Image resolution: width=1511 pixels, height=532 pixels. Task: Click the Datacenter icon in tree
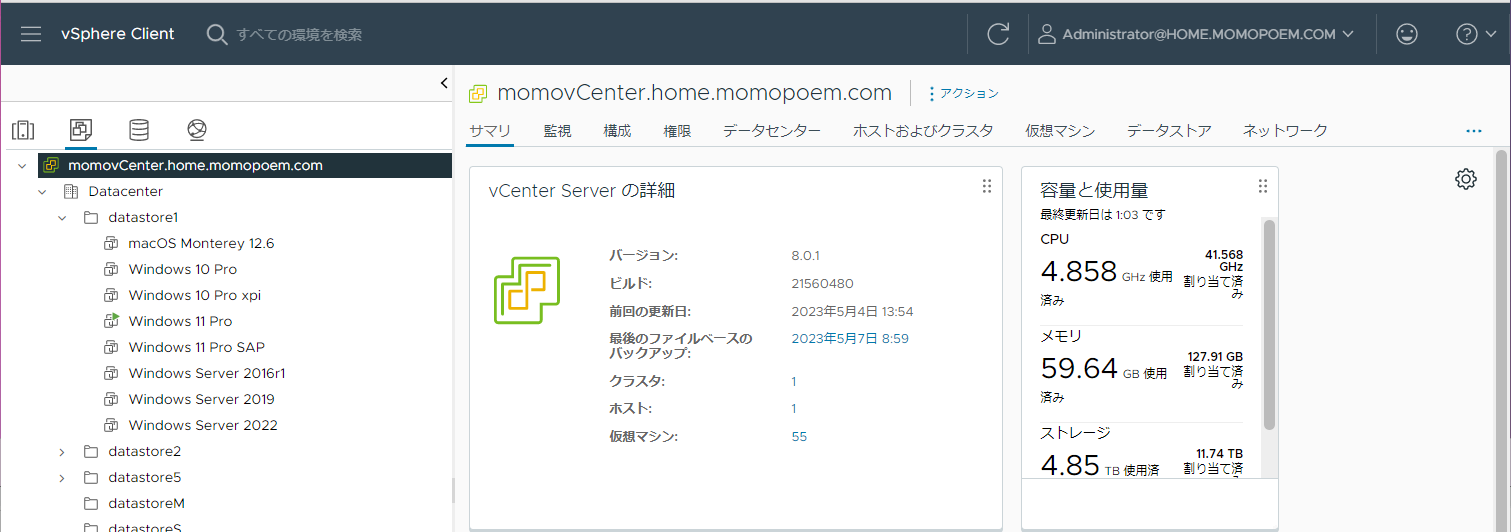pyautogui.click(x=71, y=191)
